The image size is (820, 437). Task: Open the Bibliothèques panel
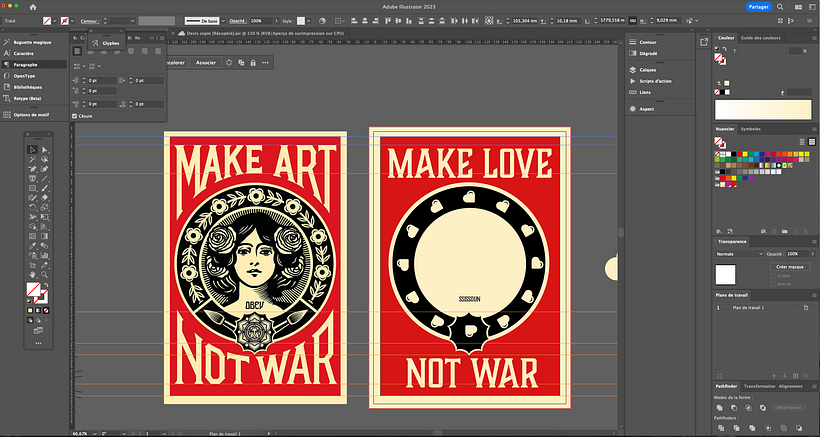coord(30,87)
